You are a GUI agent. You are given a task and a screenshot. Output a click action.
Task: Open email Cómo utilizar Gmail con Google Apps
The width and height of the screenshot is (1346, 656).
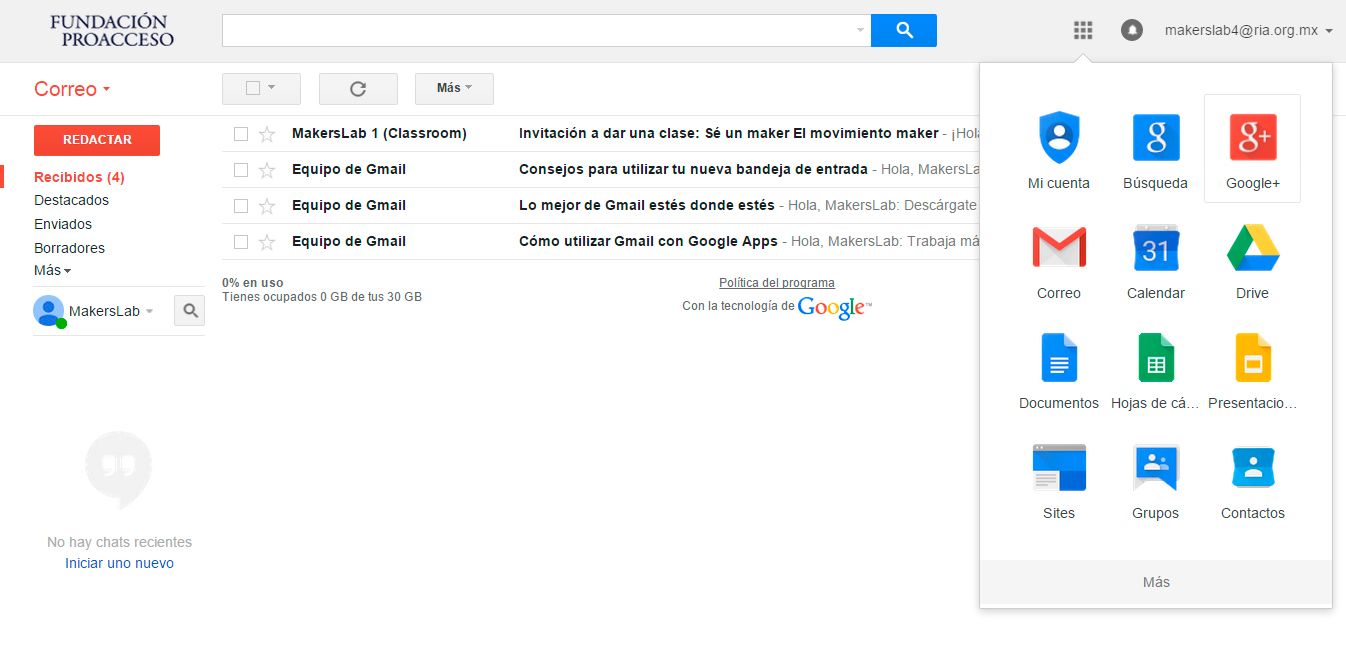coord(648,241)
